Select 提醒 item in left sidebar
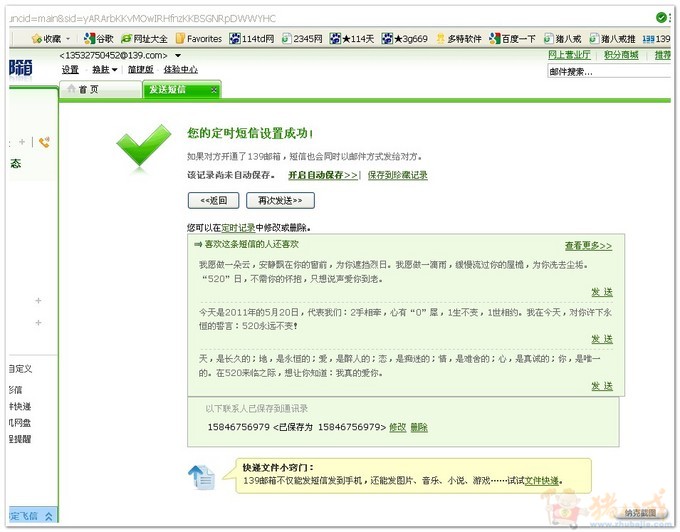Image resolution: width=680 pixels, height=532 pixels. (x=20, y=439)
